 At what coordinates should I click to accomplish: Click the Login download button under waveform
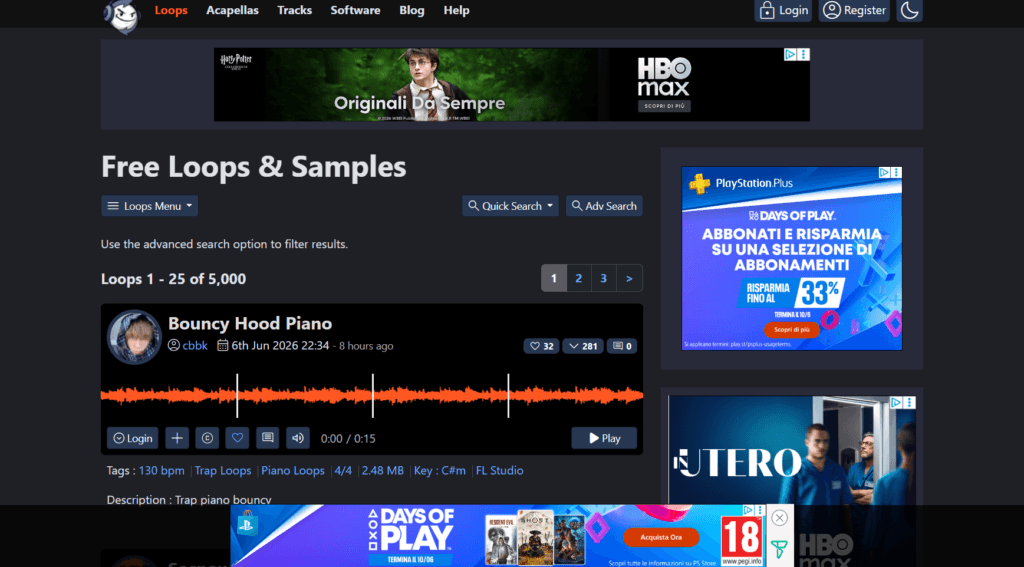pyautogui.click(x=133, y=438)
